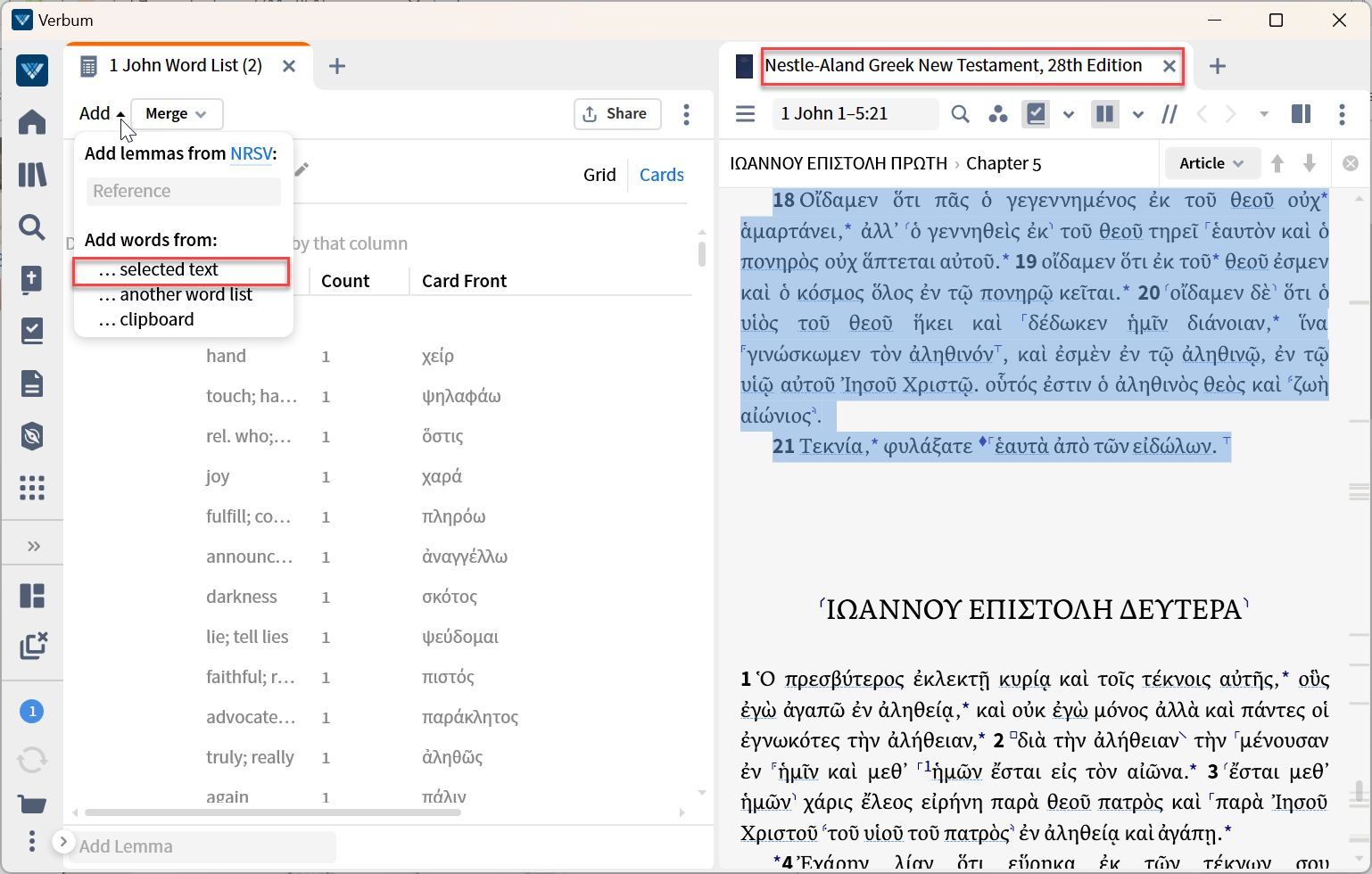This screenshot has height=874, width=1372.
Task: Go to next article down arrow
Action: [x=1310, y=163]
